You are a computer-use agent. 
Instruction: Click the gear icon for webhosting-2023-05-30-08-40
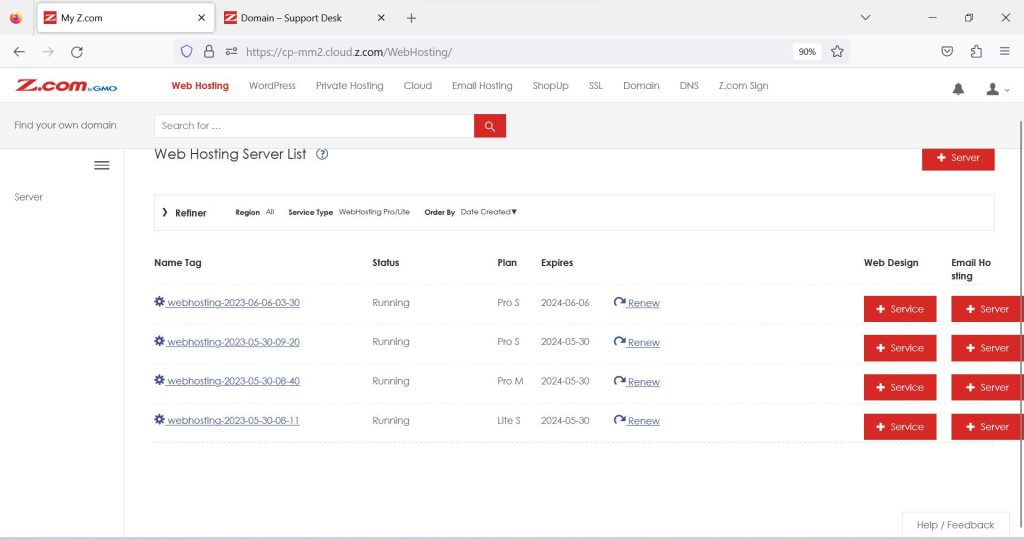pos(159,380)
